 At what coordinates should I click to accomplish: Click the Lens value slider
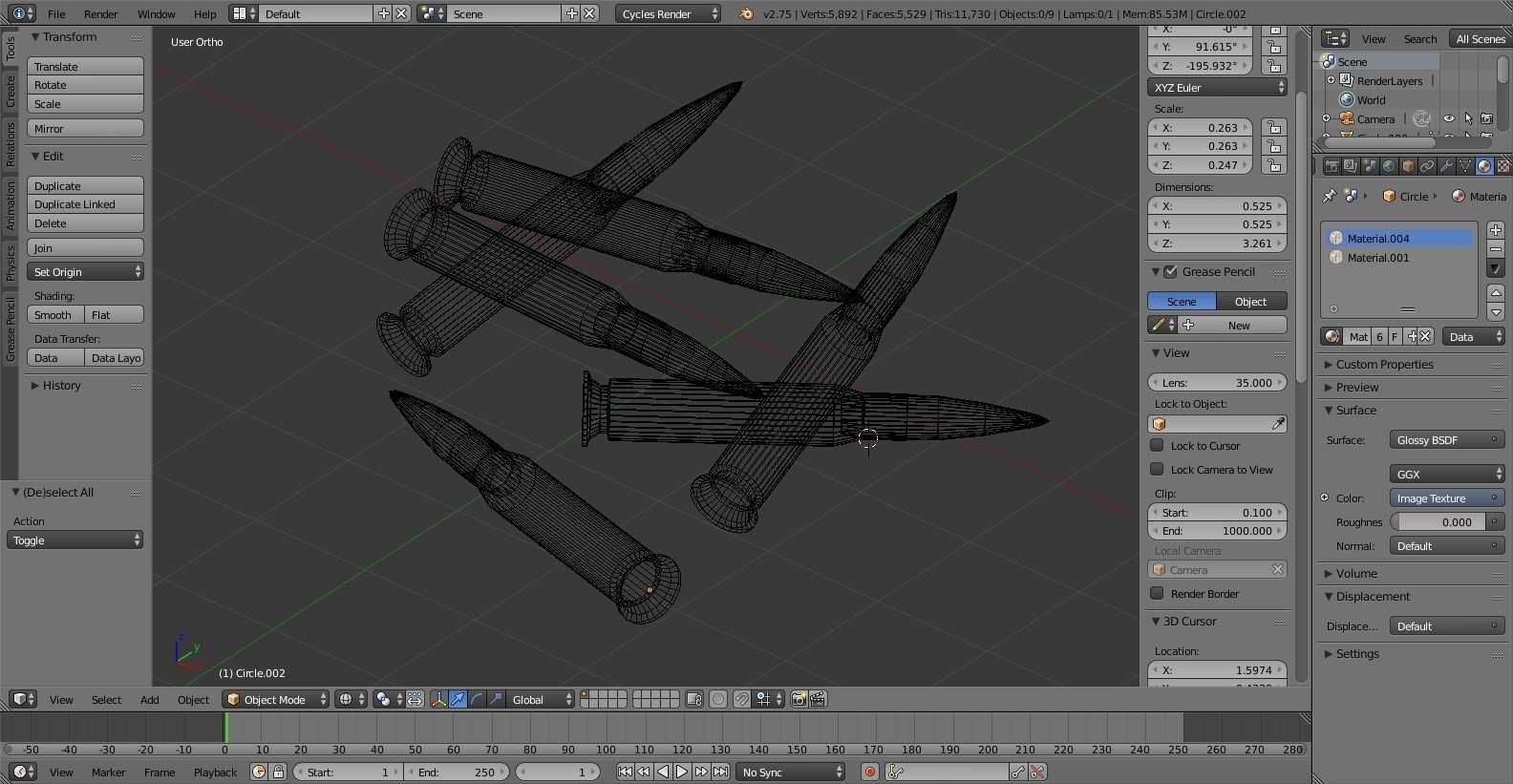point(1218,383)
